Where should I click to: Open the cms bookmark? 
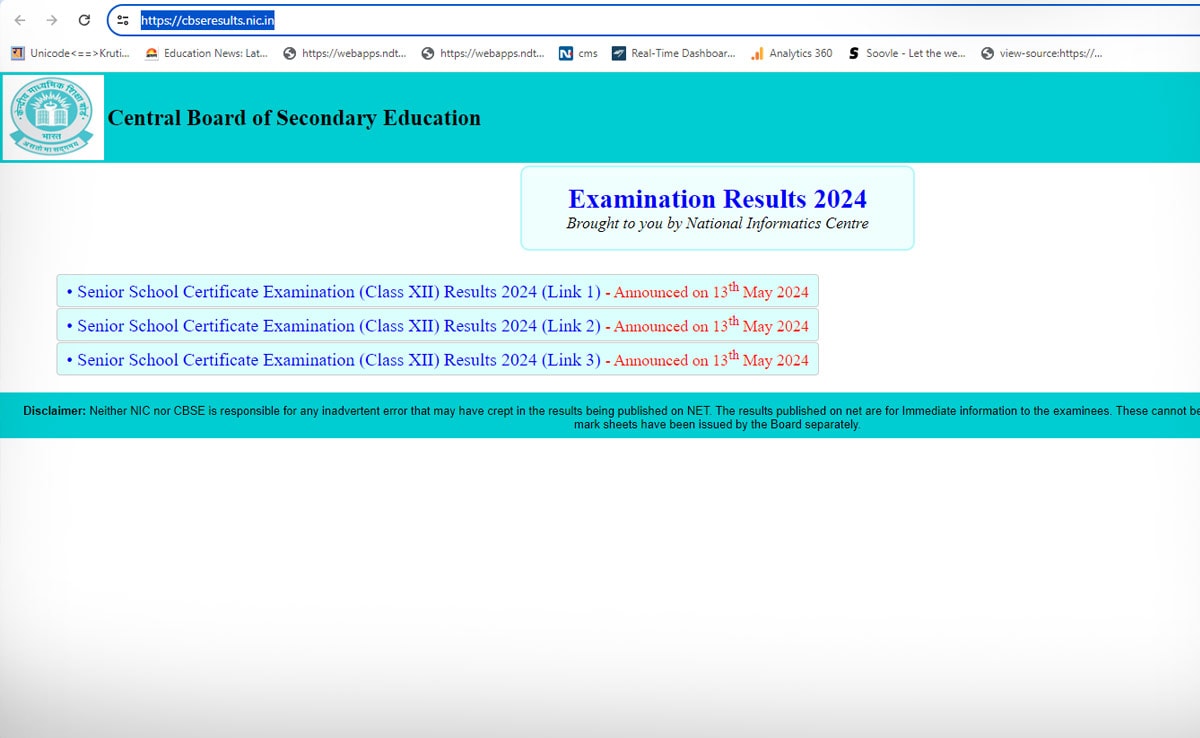click(579, 53)
